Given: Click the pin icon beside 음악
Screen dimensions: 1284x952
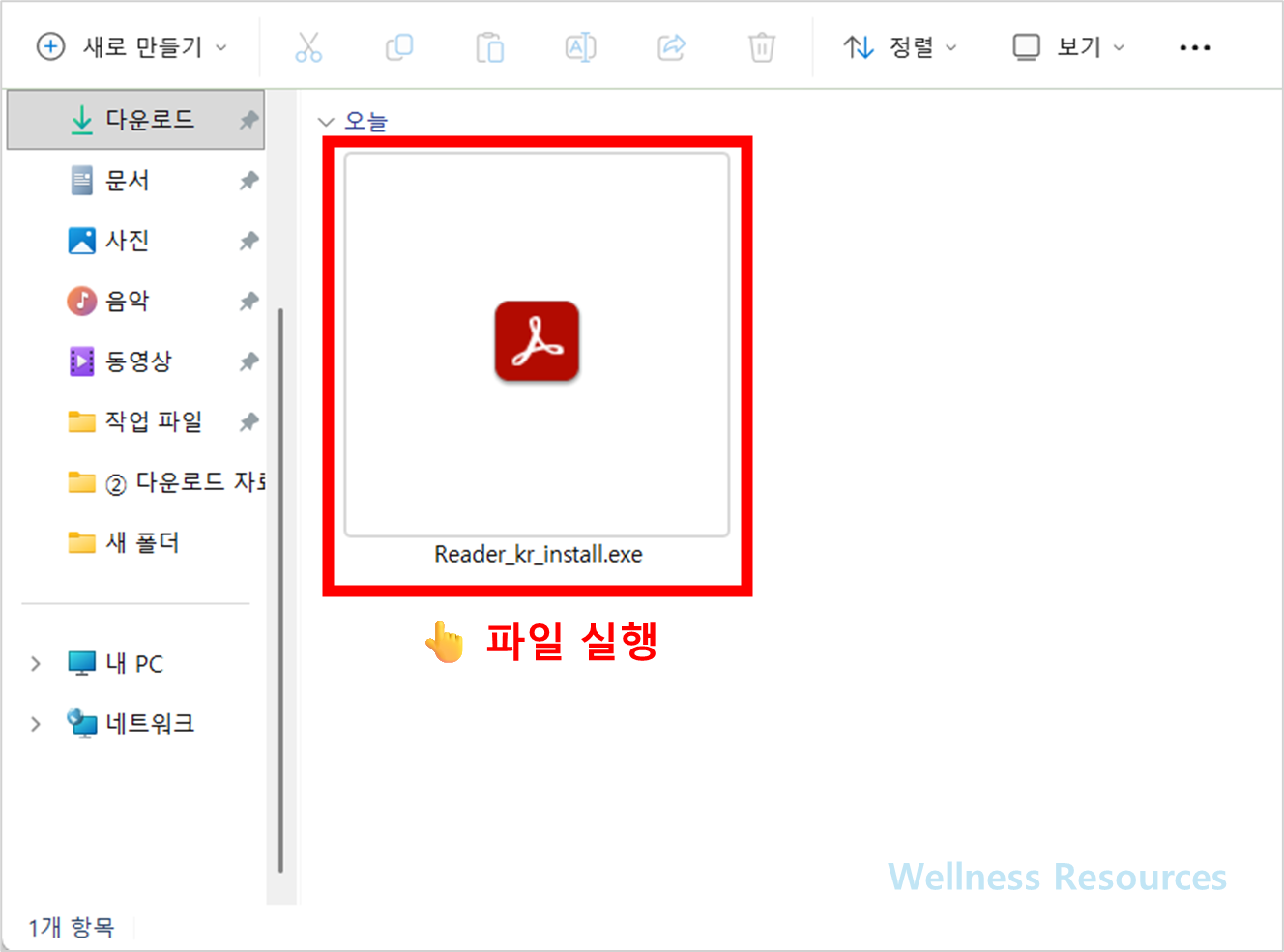Looking at the screenshot, I should click(x=248, y=301).
